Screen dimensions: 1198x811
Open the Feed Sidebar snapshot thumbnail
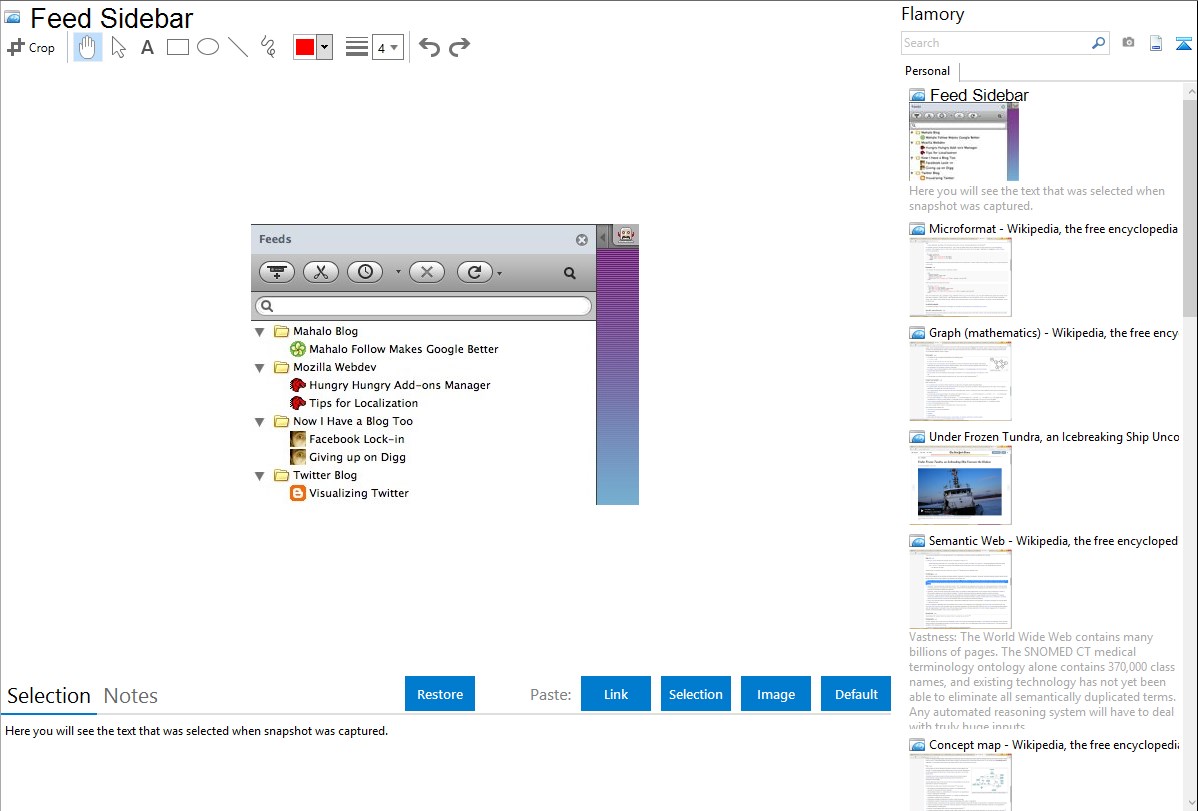[x=963, y=142]
